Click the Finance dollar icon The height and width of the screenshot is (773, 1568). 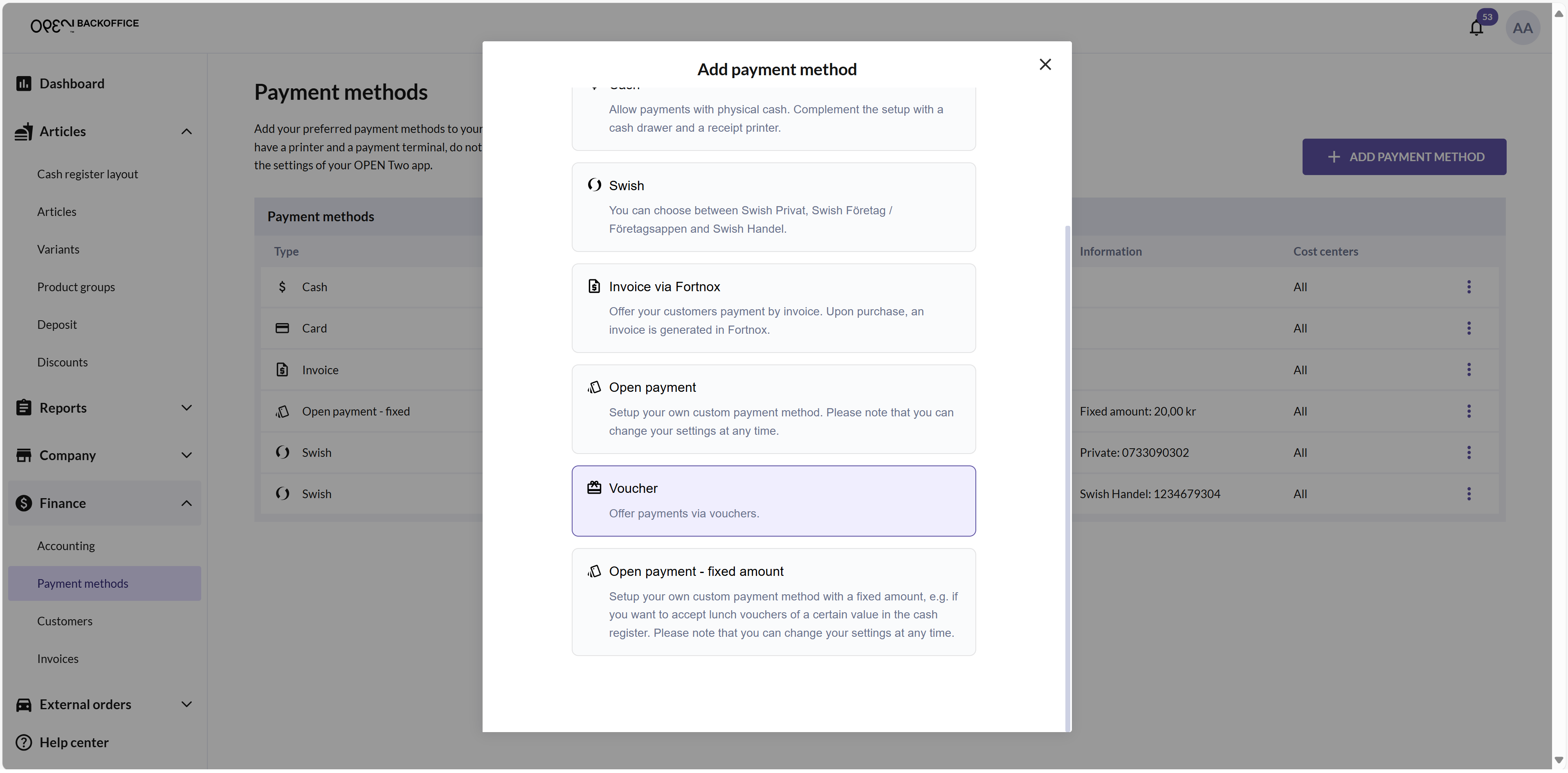coord(24,503)
